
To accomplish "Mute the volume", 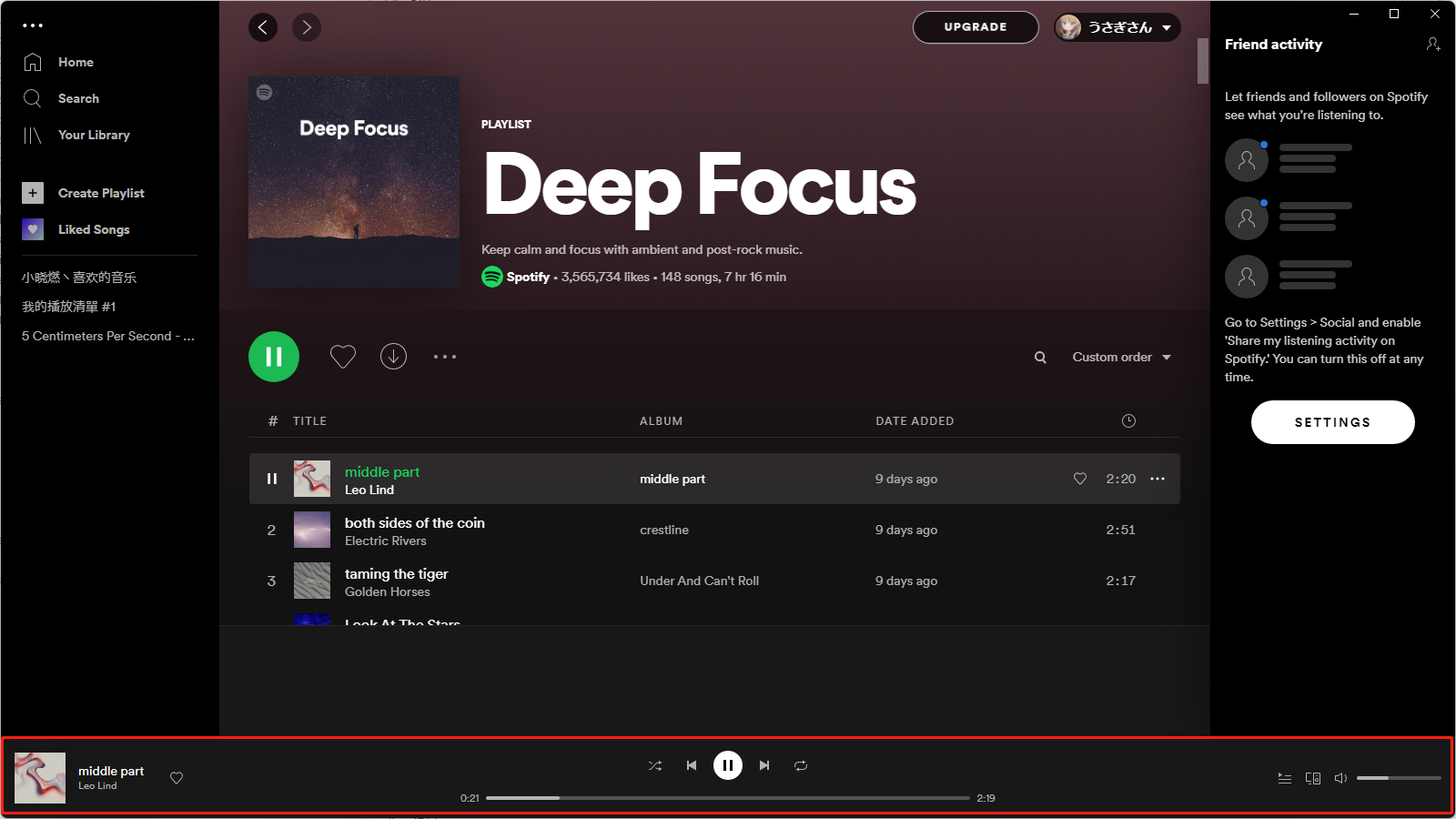I will (x=1340, y=778).
